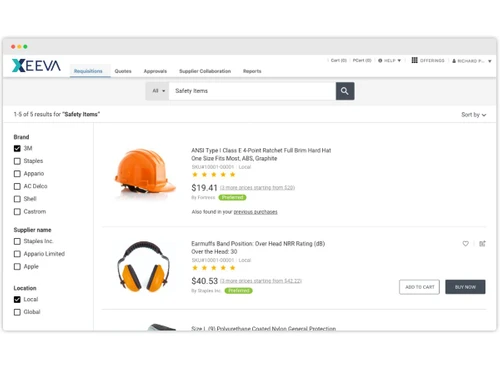This screenshot has width=500, height=375.
Task: Click the hard hat star rating
Action: (x=214, y=175)
